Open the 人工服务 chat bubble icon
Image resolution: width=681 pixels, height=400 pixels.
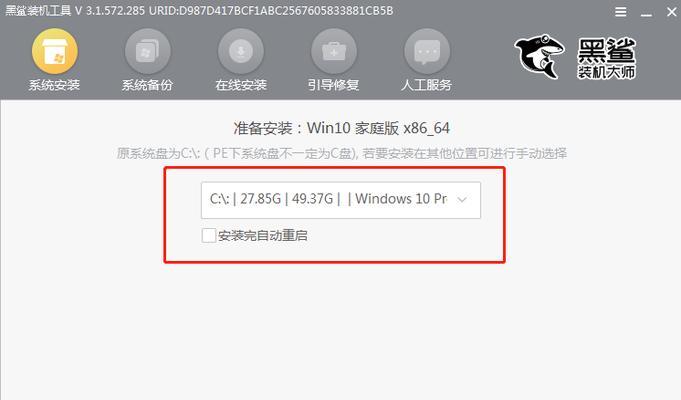coord(427,51)
